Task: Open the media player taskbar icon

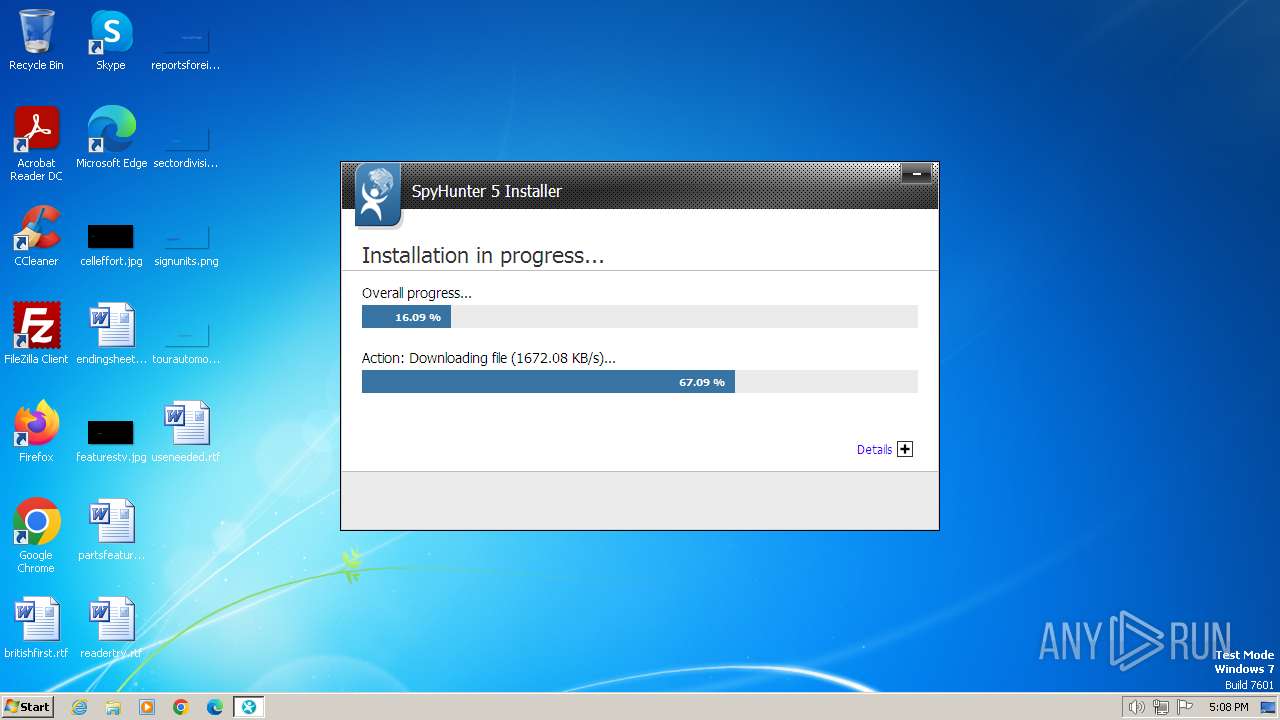Action: tap(147, 707)
